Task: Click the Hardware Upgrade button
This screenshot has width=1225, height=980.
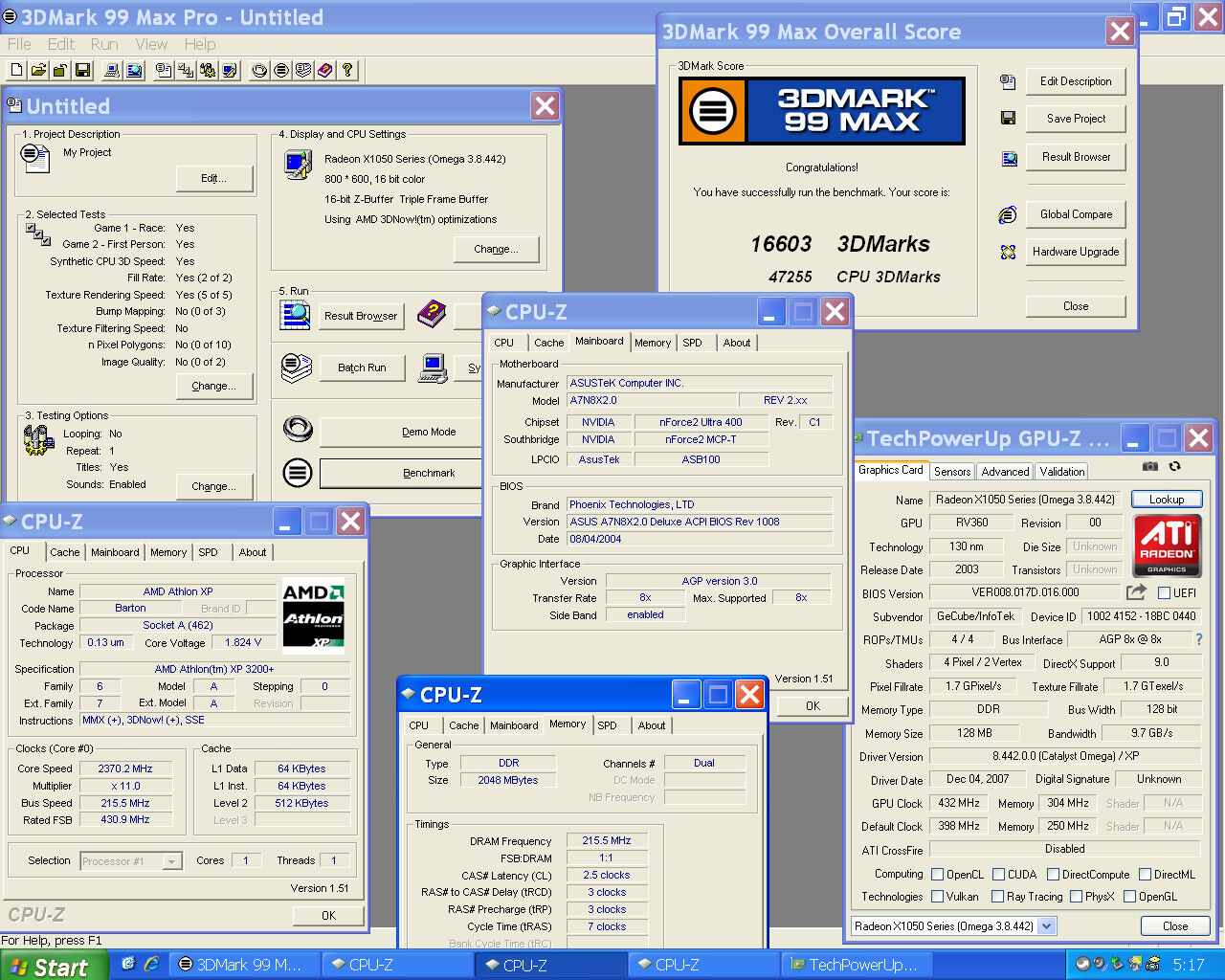Action: tap(1076, 252)
